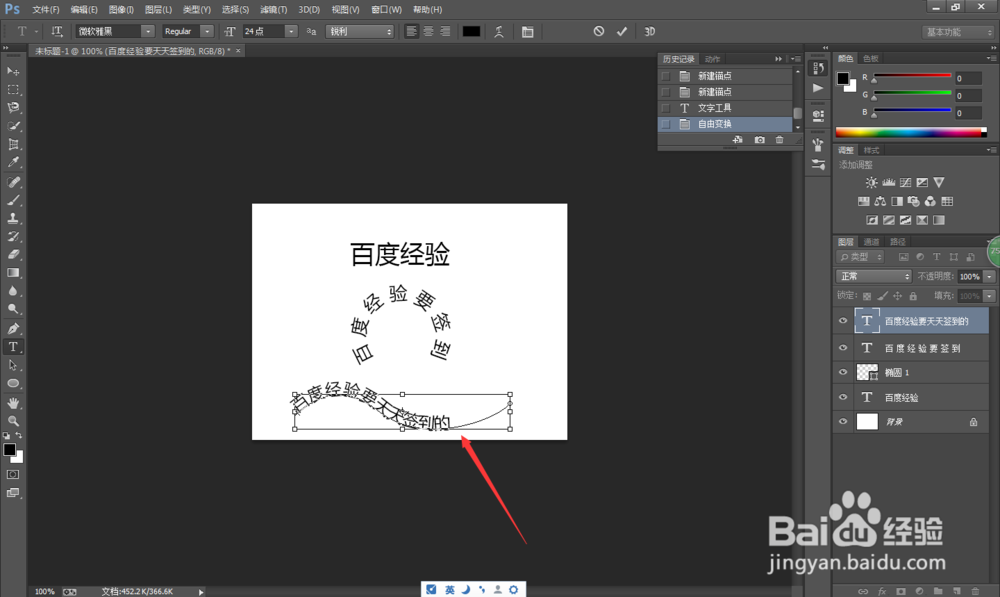The height and width of the screenshot is (597, 1000).
Task: Select the Crop tool
Action: [13, 144]
